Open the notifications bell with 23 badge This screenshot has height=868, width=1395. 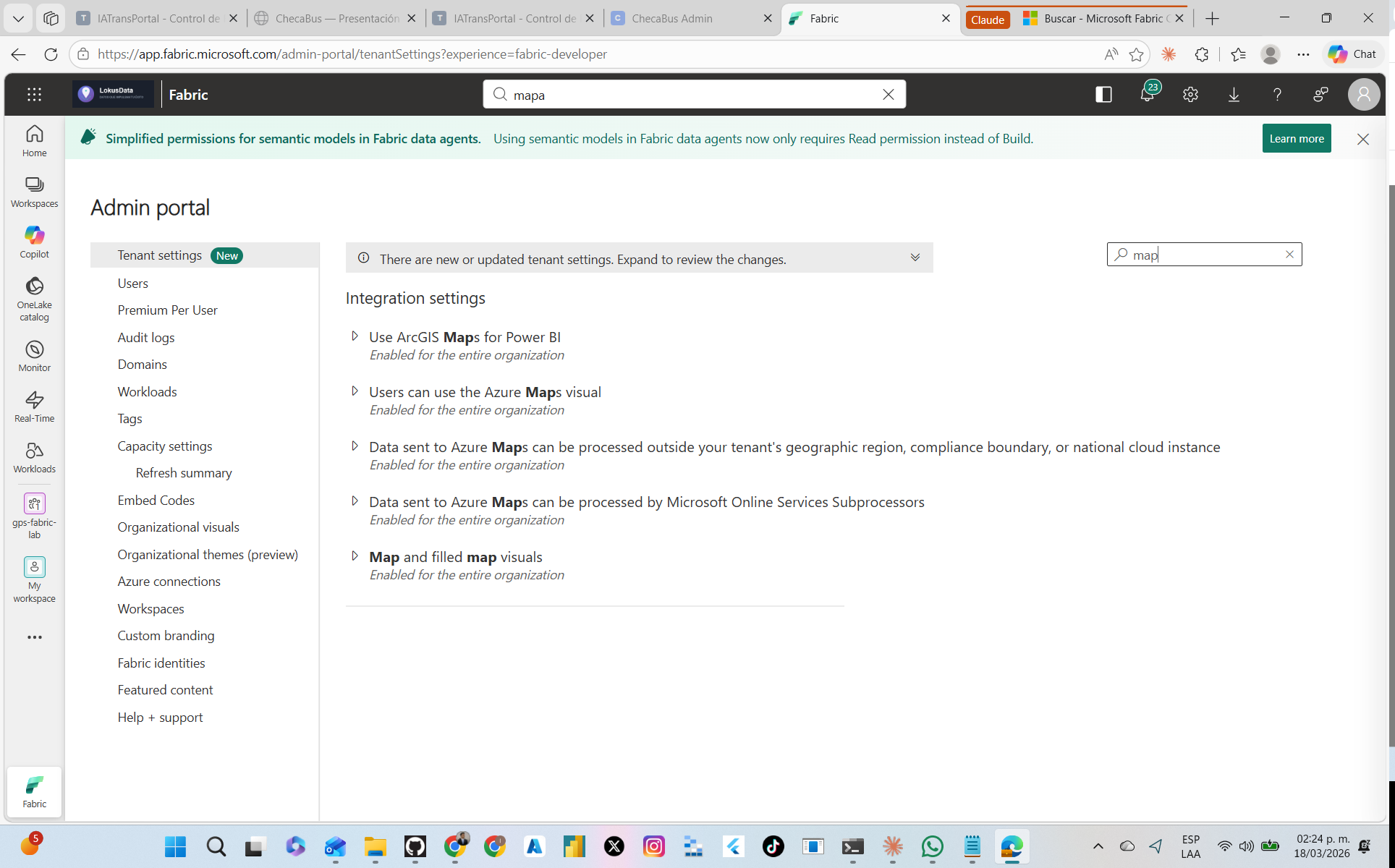1148,93
